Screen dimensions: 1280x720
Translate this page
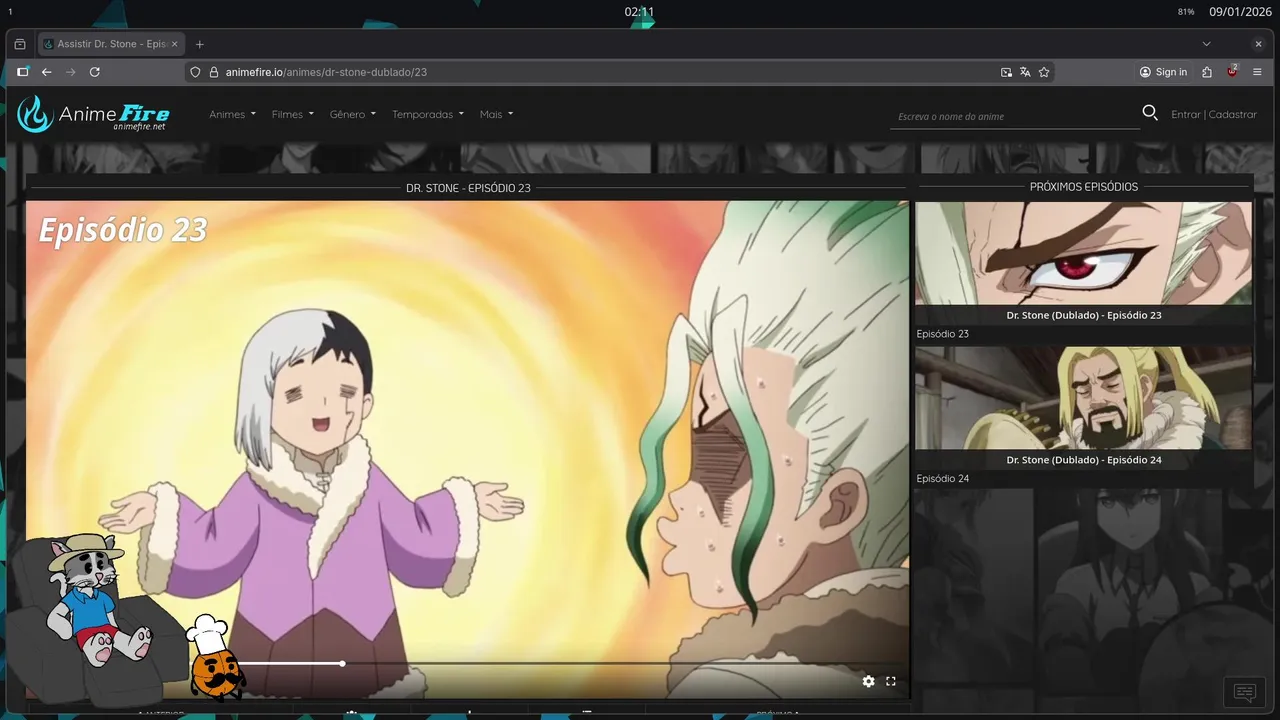click(x=1025, y=72)
